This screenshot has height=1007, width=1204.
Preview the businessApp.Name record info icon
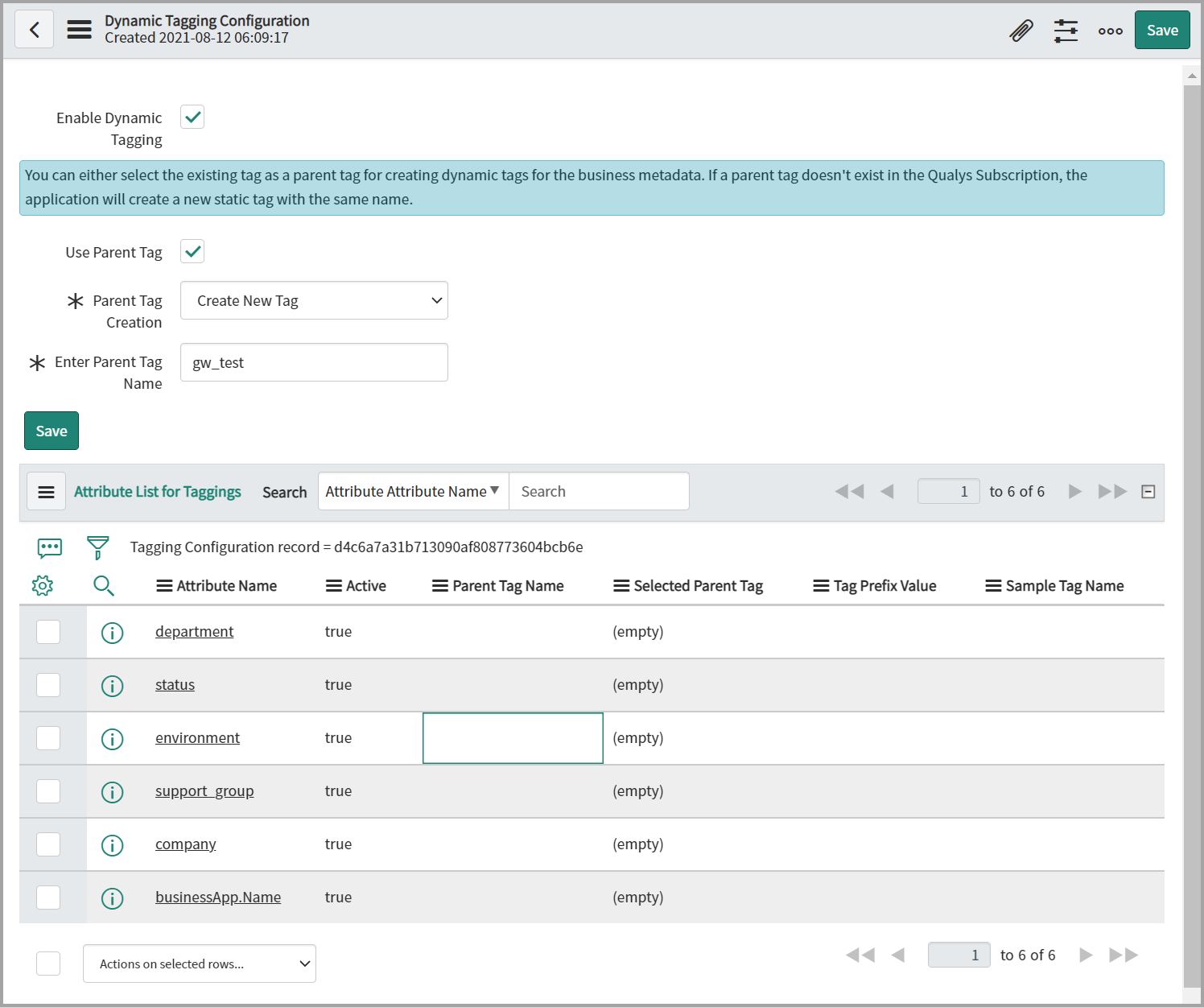click(113, 898)
